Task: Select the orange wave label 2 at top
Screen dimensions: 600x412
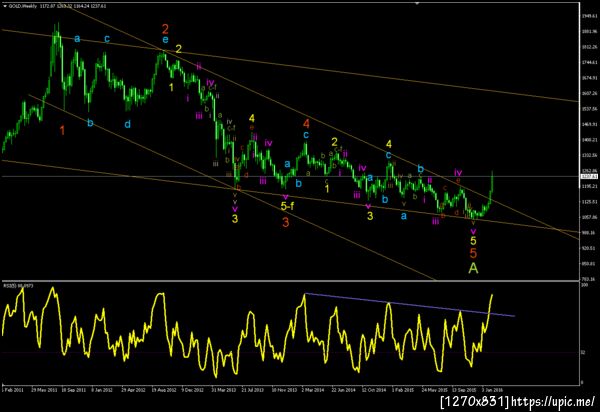Action: (165, 29)
